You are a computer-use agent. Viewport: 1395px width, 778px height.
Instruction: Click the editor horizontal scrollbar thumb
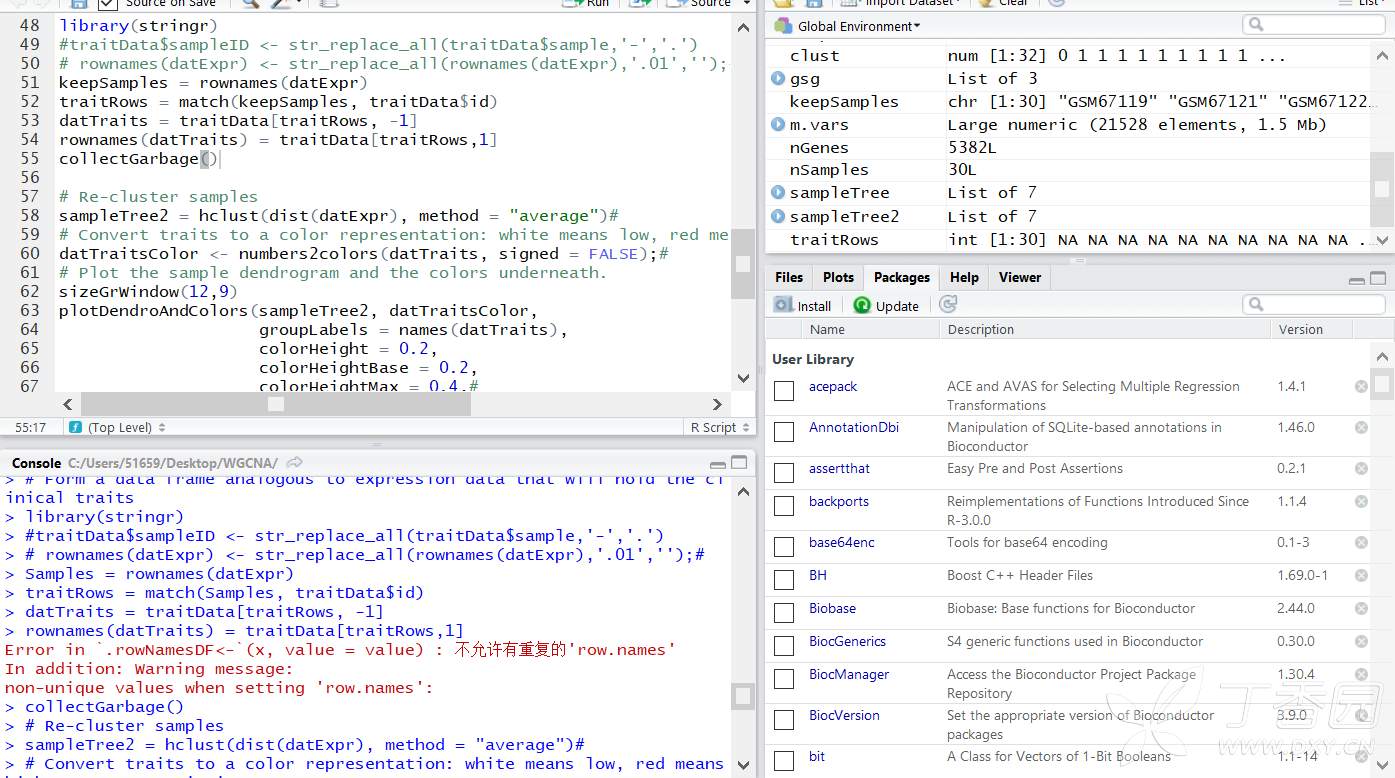[x=276, y=404]
